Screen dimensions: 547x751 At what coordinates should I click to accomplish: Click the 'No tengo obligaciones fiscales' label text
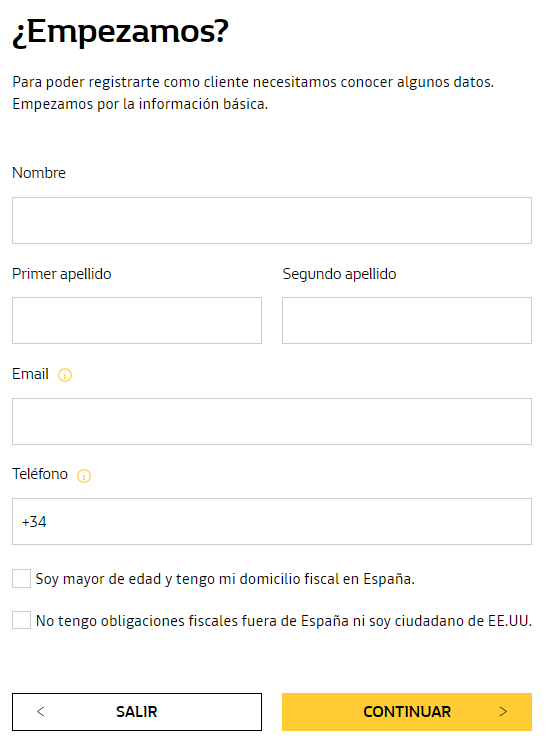284,621
